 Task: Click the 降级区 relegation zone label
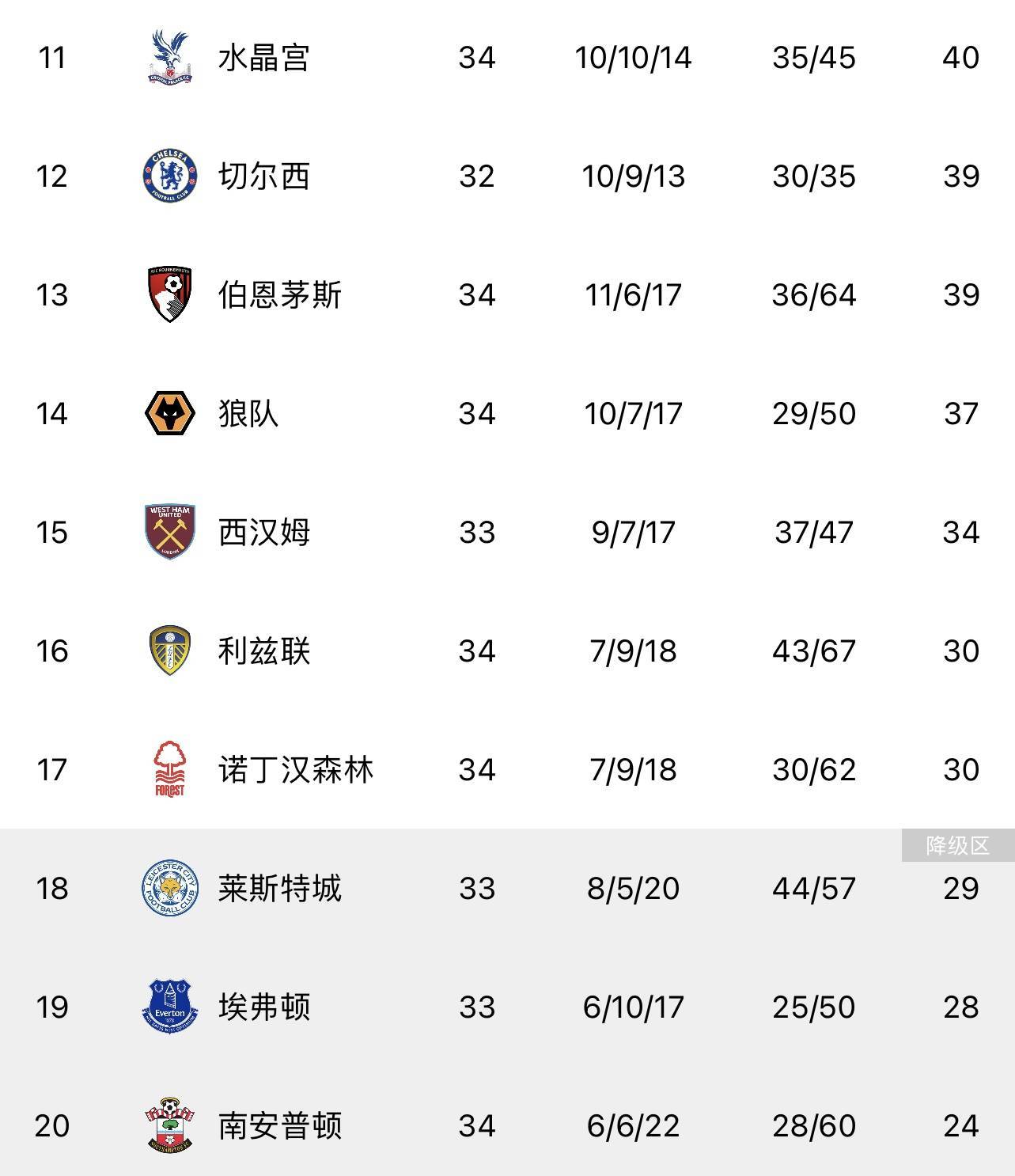click(957, 846)
